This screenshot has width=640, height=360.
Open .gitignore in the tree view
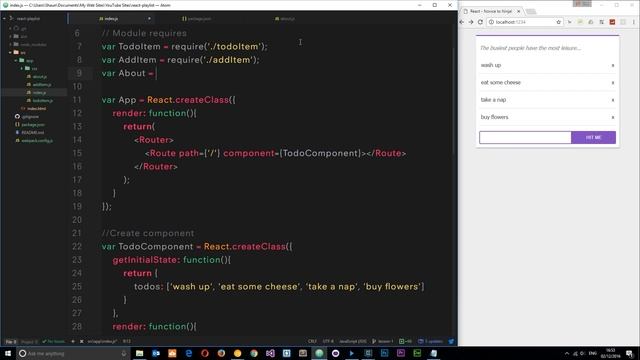(30, 117)
